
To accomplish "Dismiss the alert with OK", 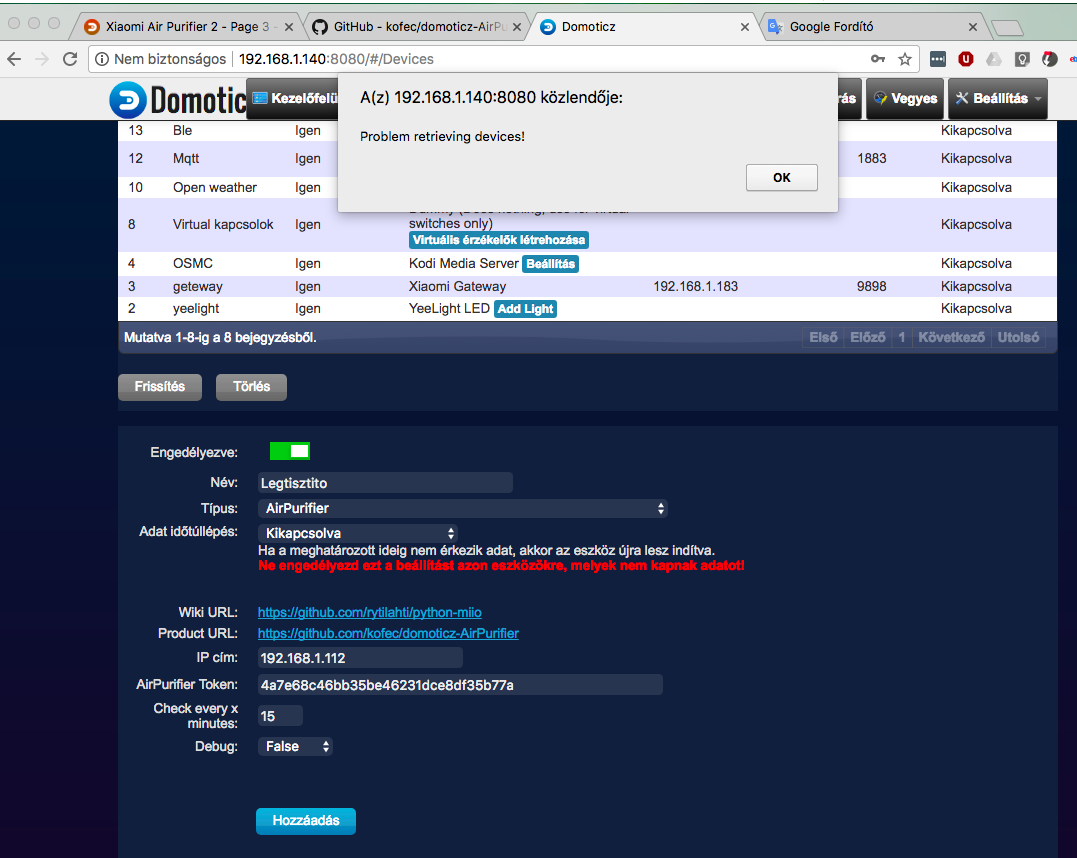I will pos(782,177).
